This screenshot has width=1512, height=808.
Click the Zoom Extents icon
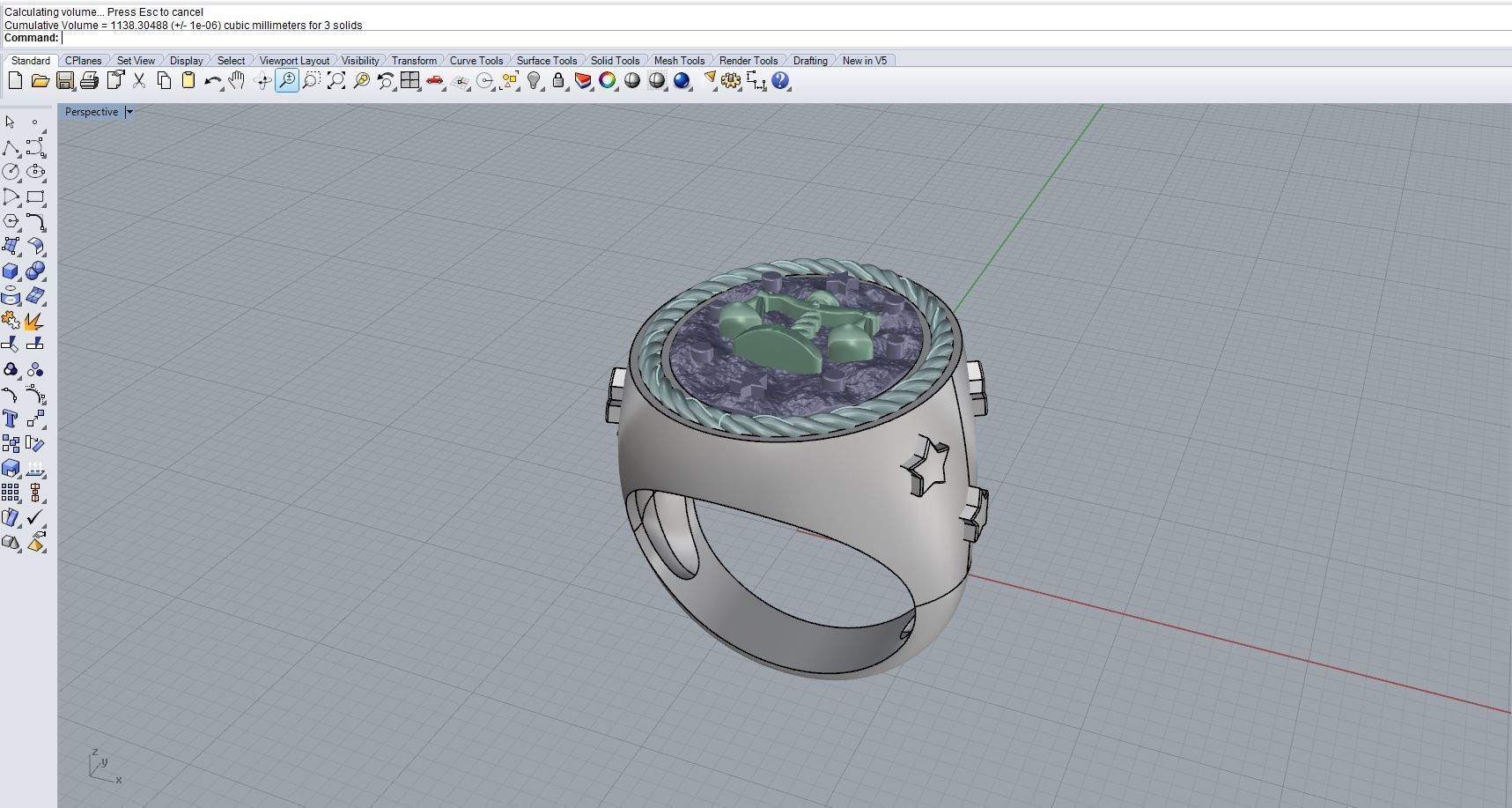pyautogui.click(x=336, y=81)
